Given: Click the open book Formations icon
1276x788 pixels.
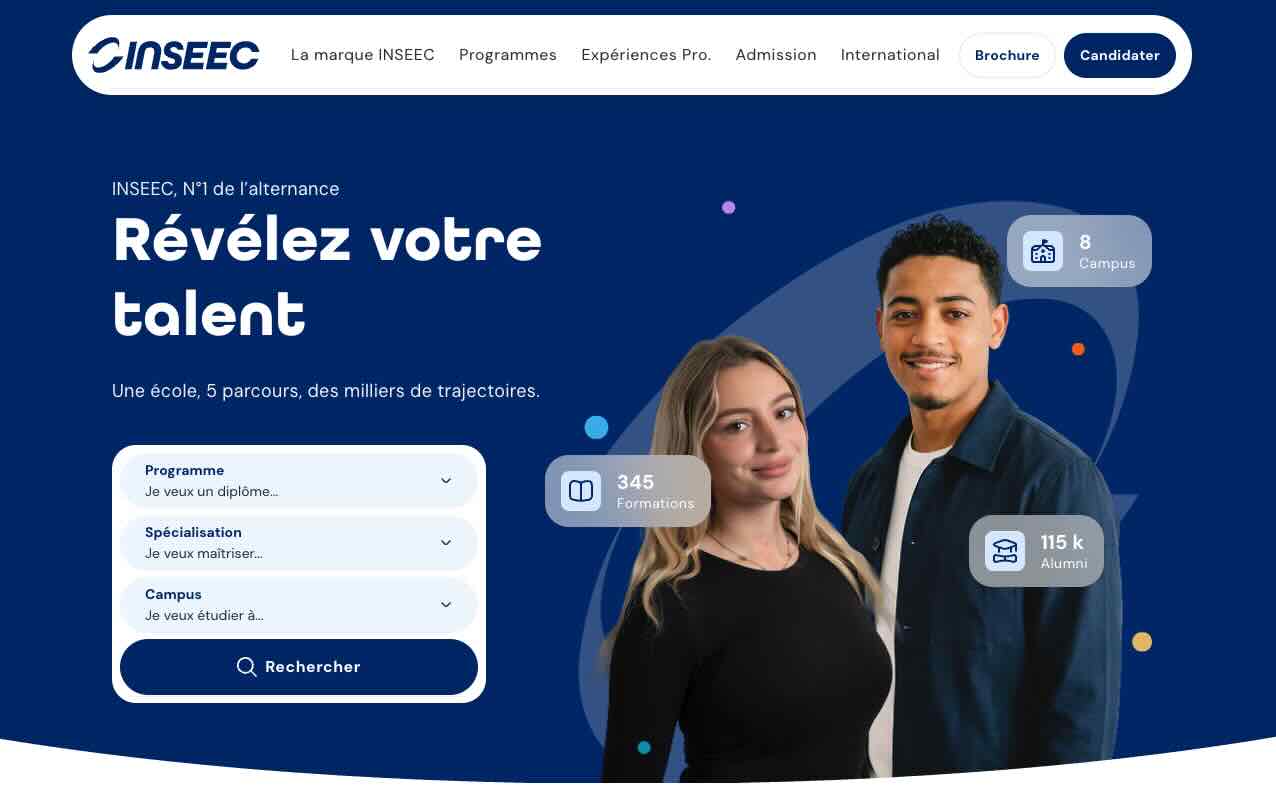Looking at the screenshot, I should click(581, 491).
